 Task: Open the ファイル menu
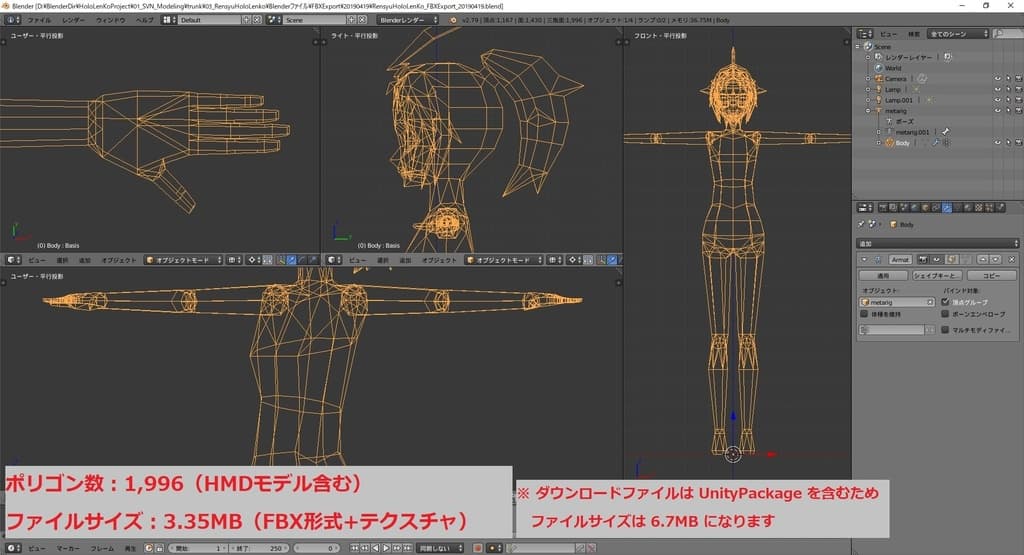tap(40, 20)
